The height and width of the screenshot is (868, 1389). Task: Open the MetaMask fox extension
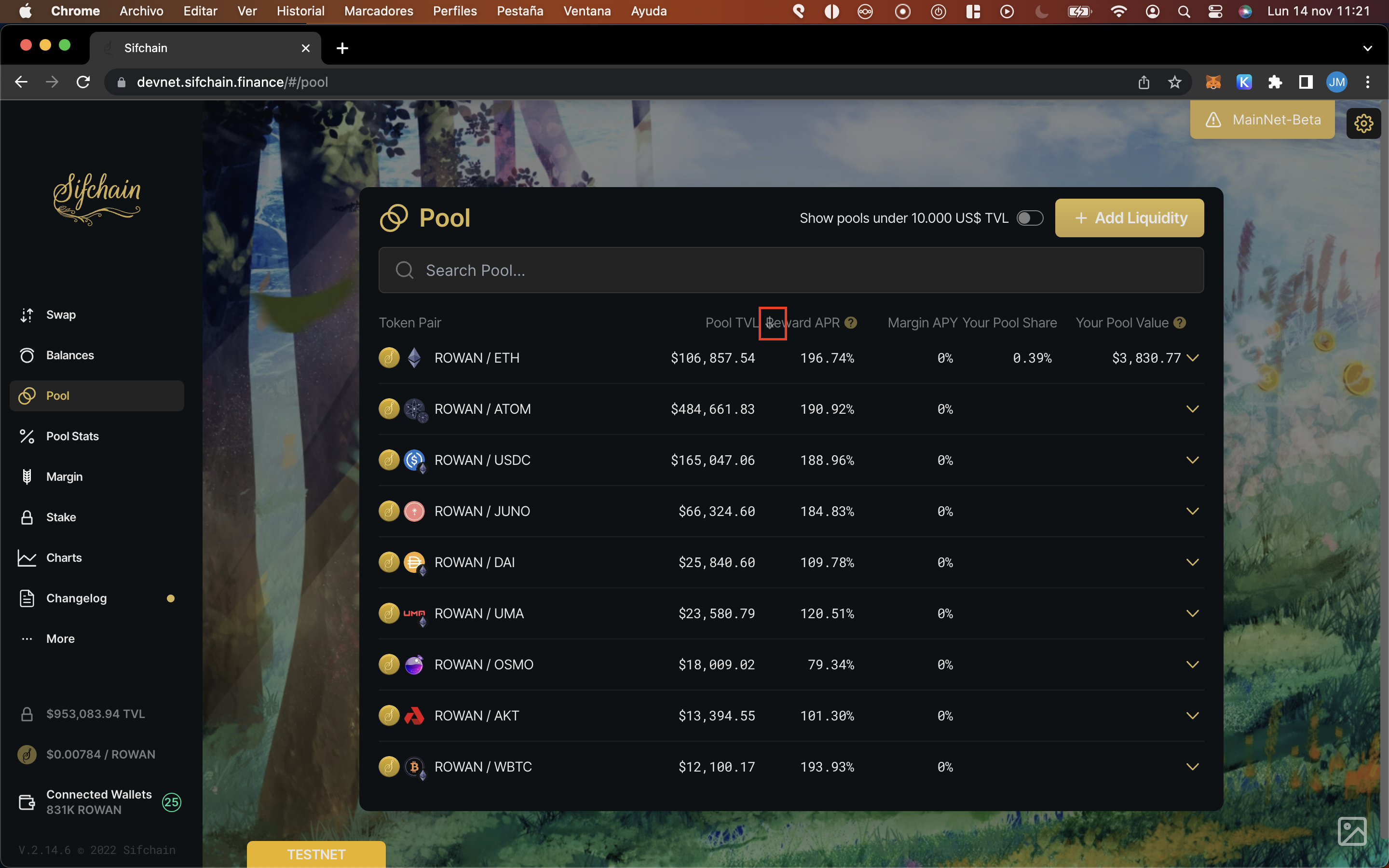(1213, 82)
